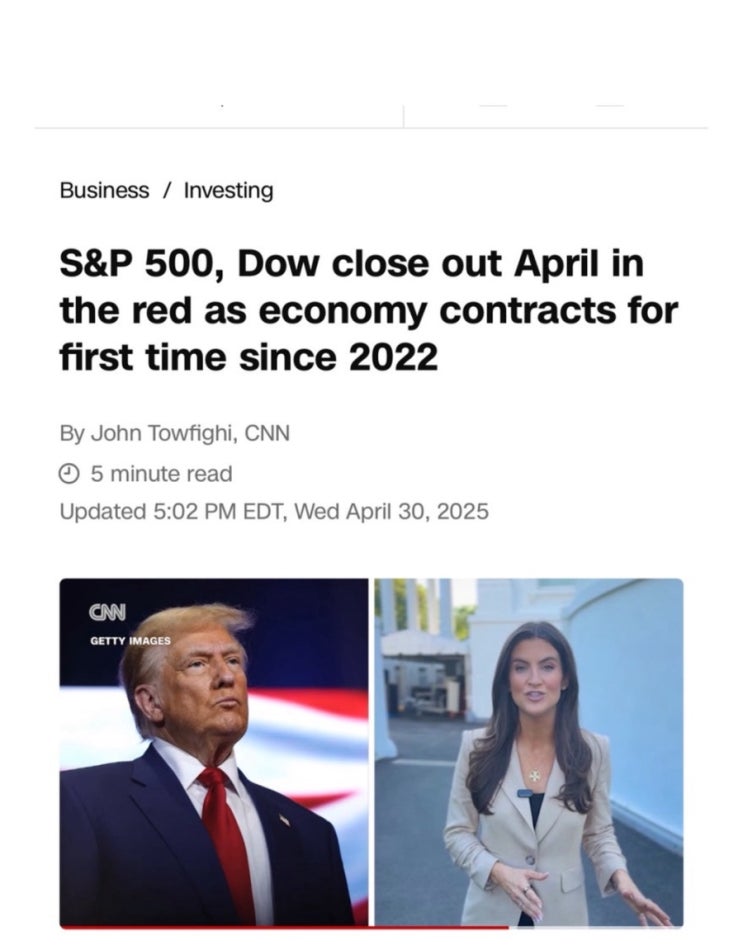Screen dimensions: 743x945
Task: Open the photo of woman in beige blazer
Action: [x=529, y=752]
